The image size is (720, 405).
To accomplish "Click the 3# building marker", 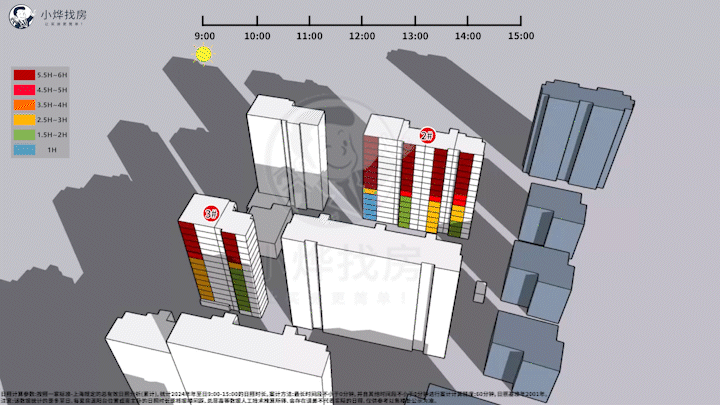I will coord(211,212).
